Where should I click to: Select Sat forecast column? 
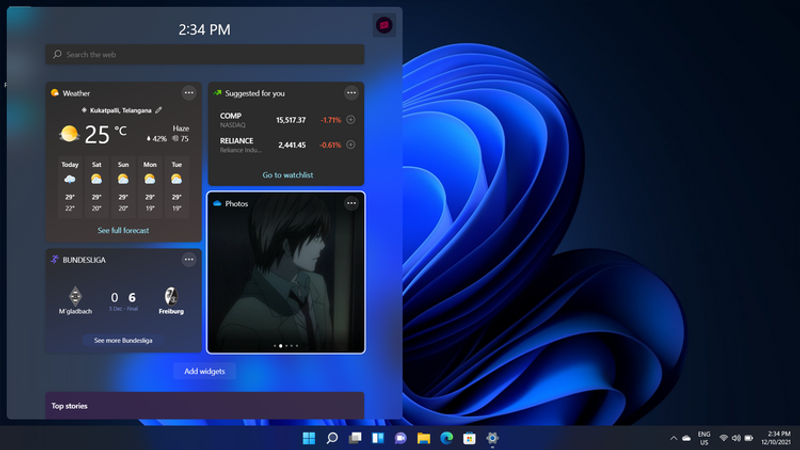coord(96,187)
